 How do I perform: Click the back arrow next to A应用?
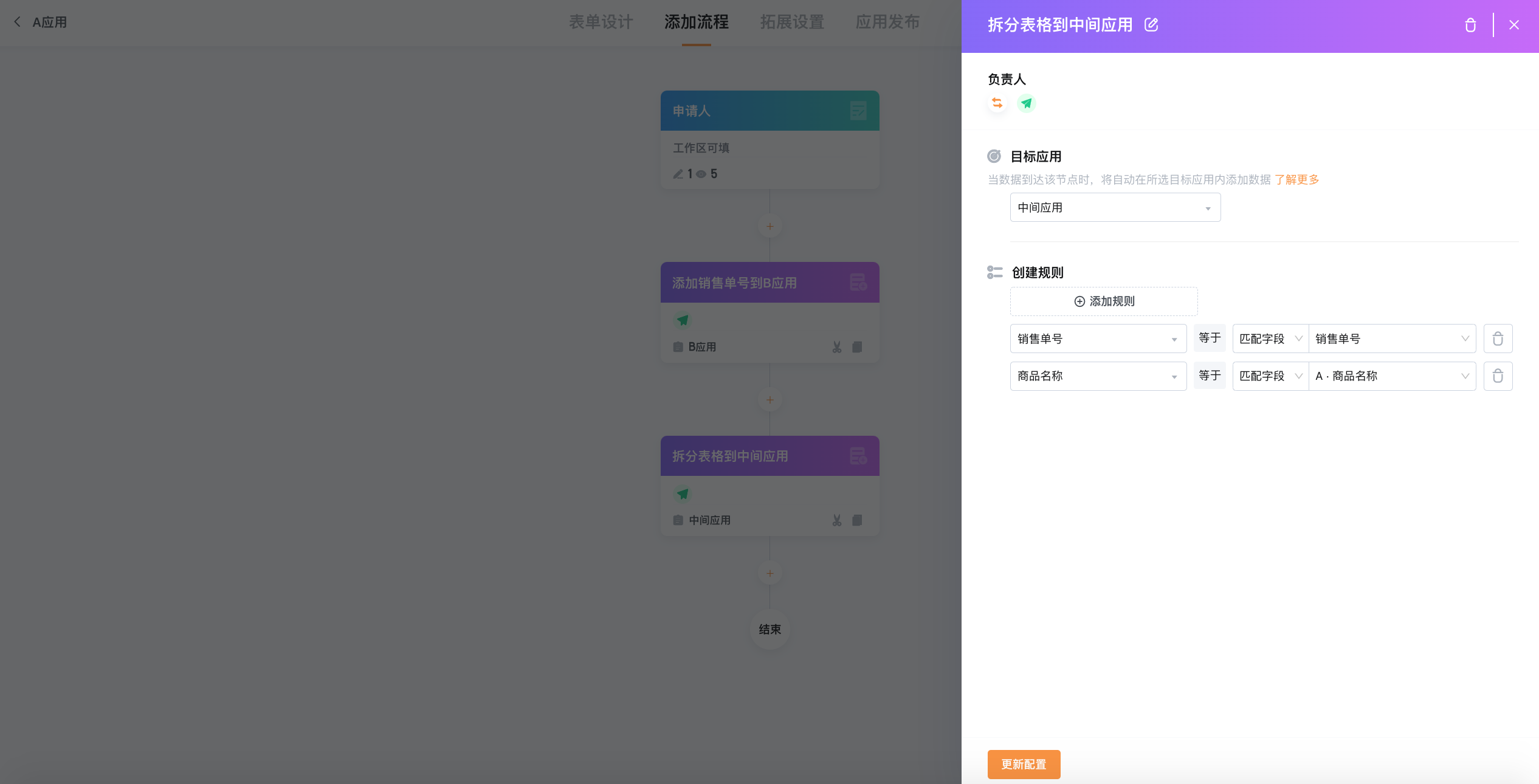click(x=17, y=22)
